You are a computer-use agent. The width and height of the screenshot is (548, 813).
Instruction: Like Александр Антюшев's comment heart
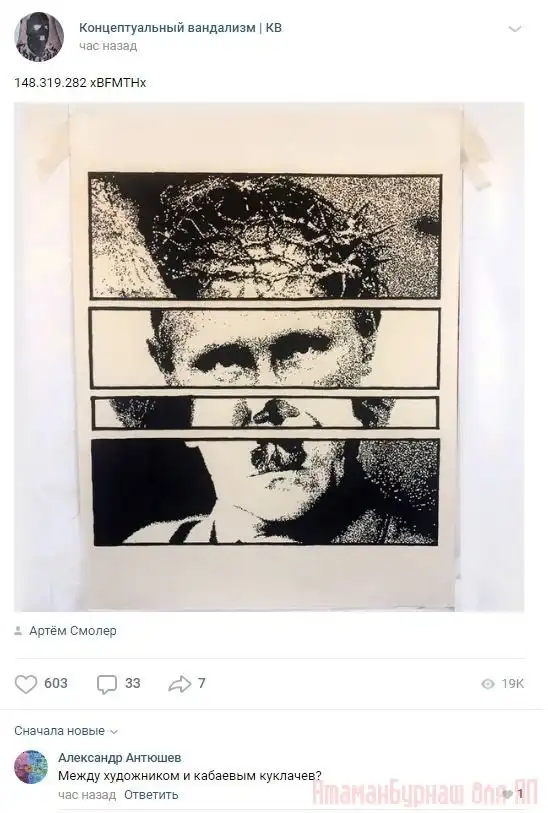[x=507, y=794]
